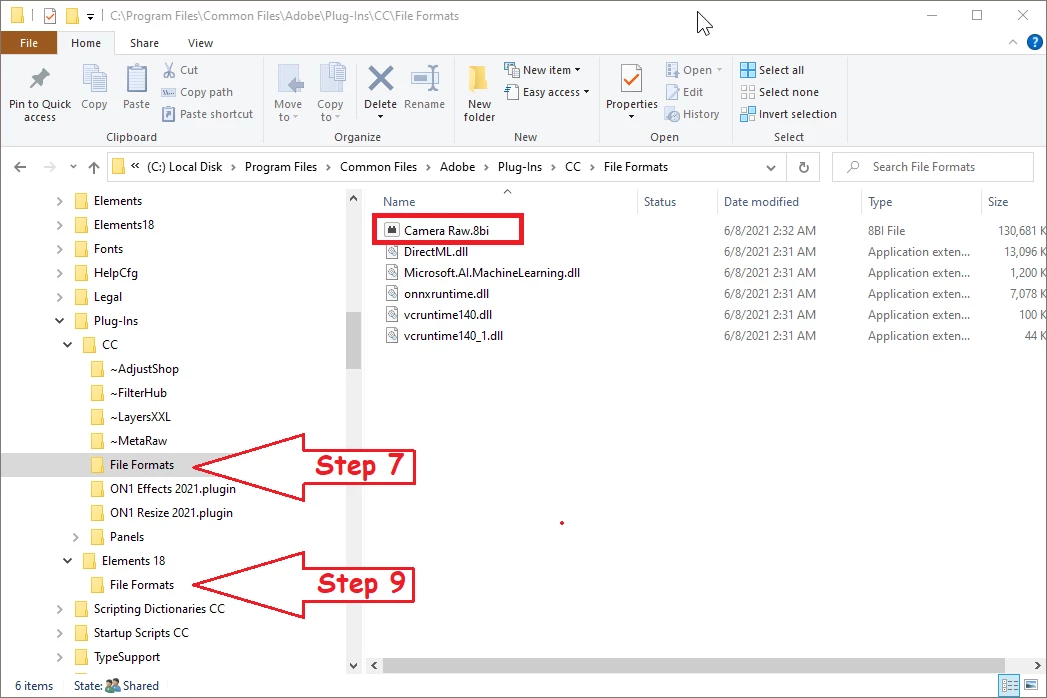This screenshot has width=1047, height=698.
Task: Click the Delete red X icon
Action: coord(381,79)
